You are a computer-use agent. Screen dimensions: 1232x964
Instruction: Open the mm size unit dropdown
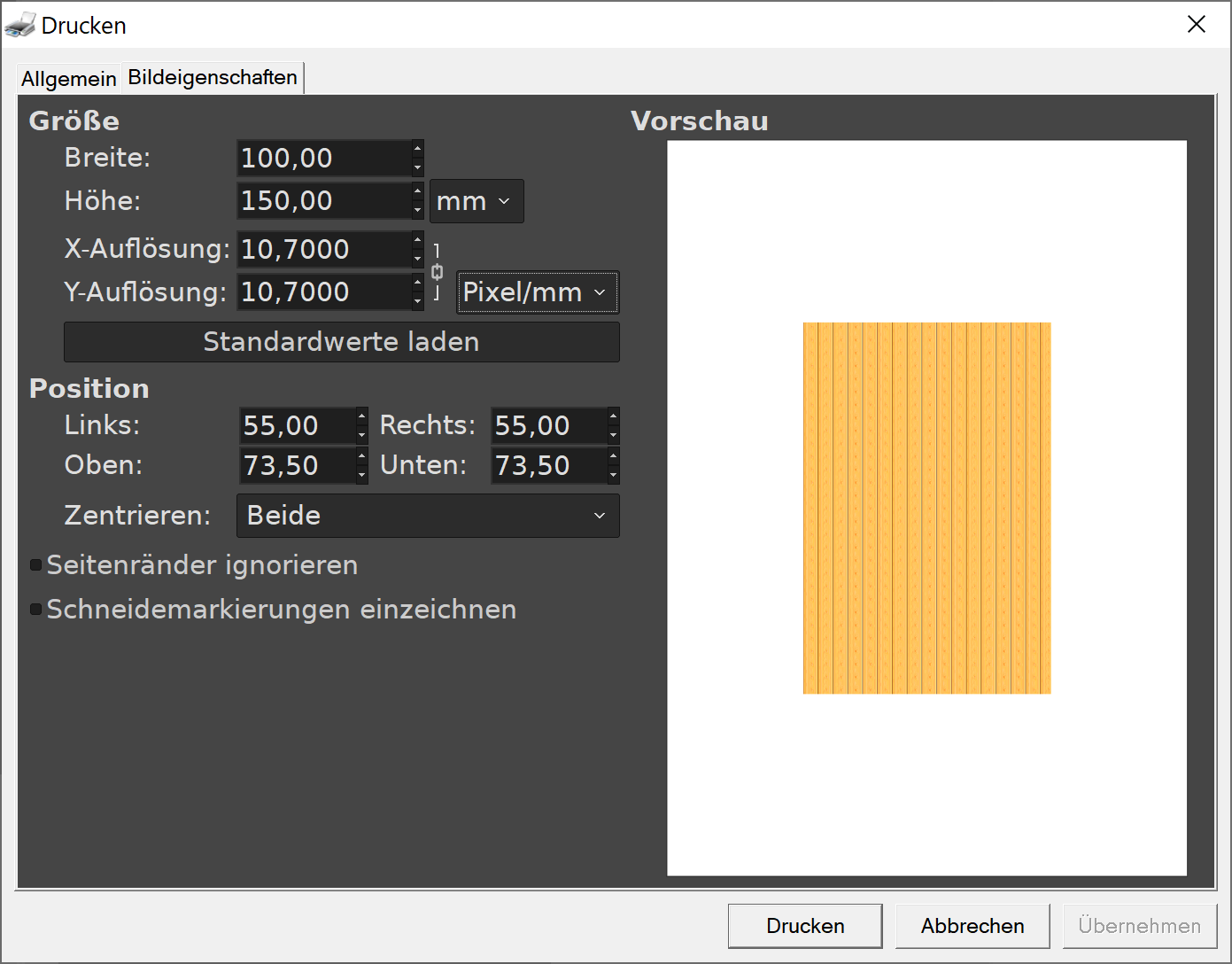[477, 201]
